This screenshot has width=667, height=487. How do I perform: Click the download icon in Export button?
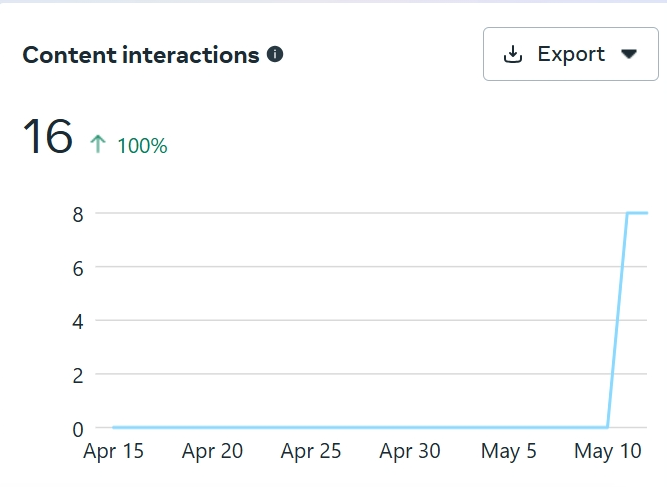[x=513, y=54]
